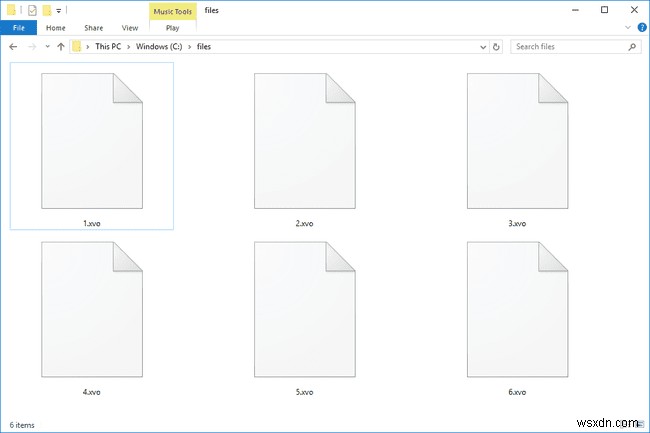Click the 5.xvo file name label
This screenshot has height=433, width=650.
pos(304,392)
